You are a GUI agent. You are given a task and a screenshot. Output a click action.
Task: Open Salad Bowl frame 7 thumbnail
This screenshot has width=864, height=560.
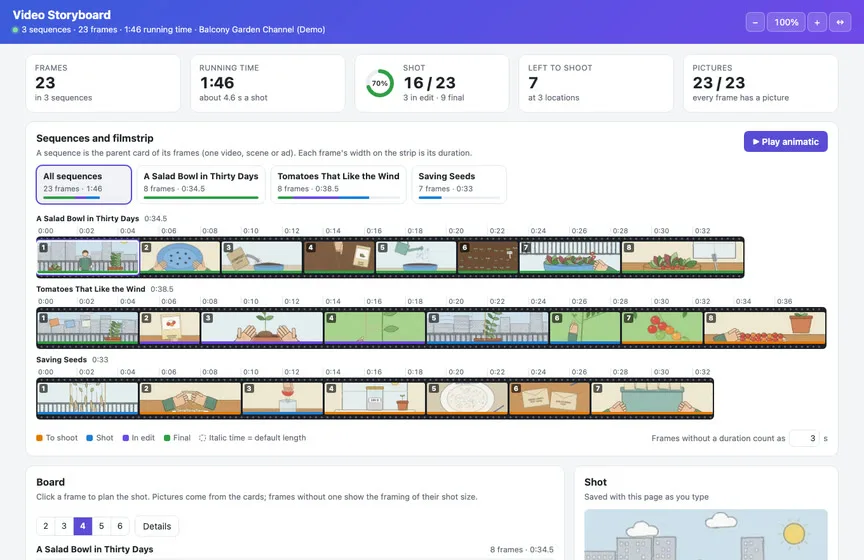[x=570, y=257]
